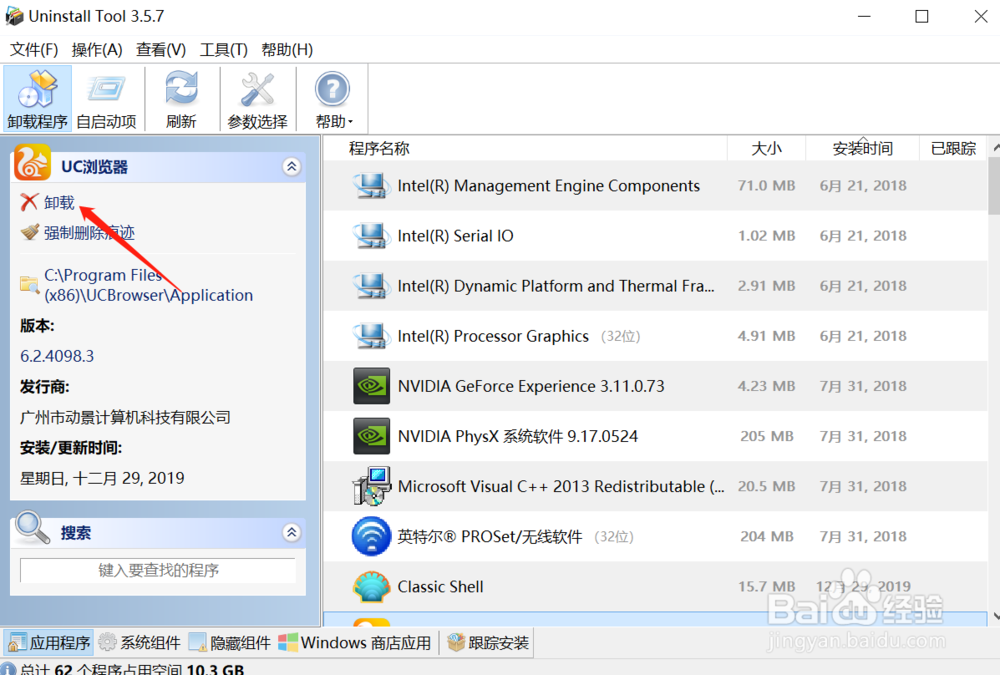Select row text NVIDIA GeForce Experience 3.11.0.73
1000x675 pixels.
(531, 386)
